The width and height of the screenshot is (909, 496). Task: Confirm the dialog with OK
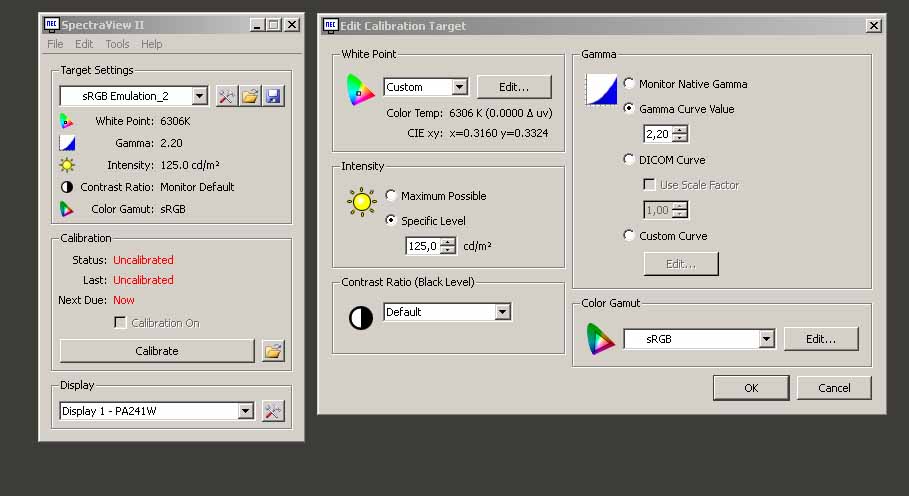coord(751,388)
